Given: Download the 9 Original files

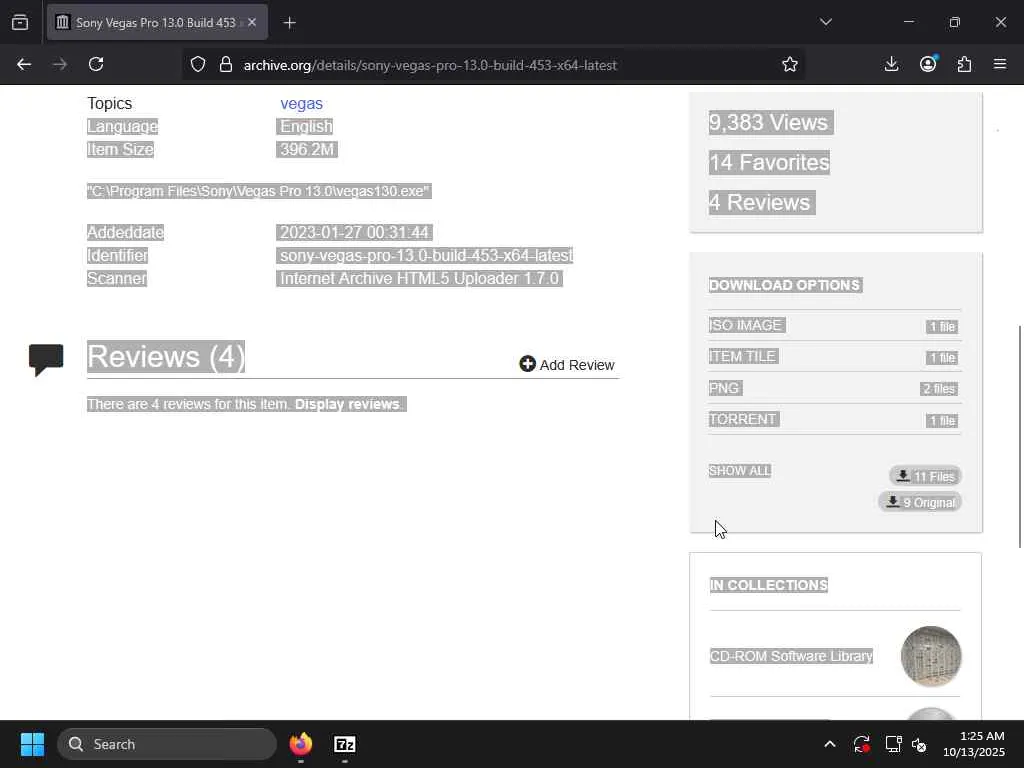Looking at the screenshot, I should (x=920, y=502).
